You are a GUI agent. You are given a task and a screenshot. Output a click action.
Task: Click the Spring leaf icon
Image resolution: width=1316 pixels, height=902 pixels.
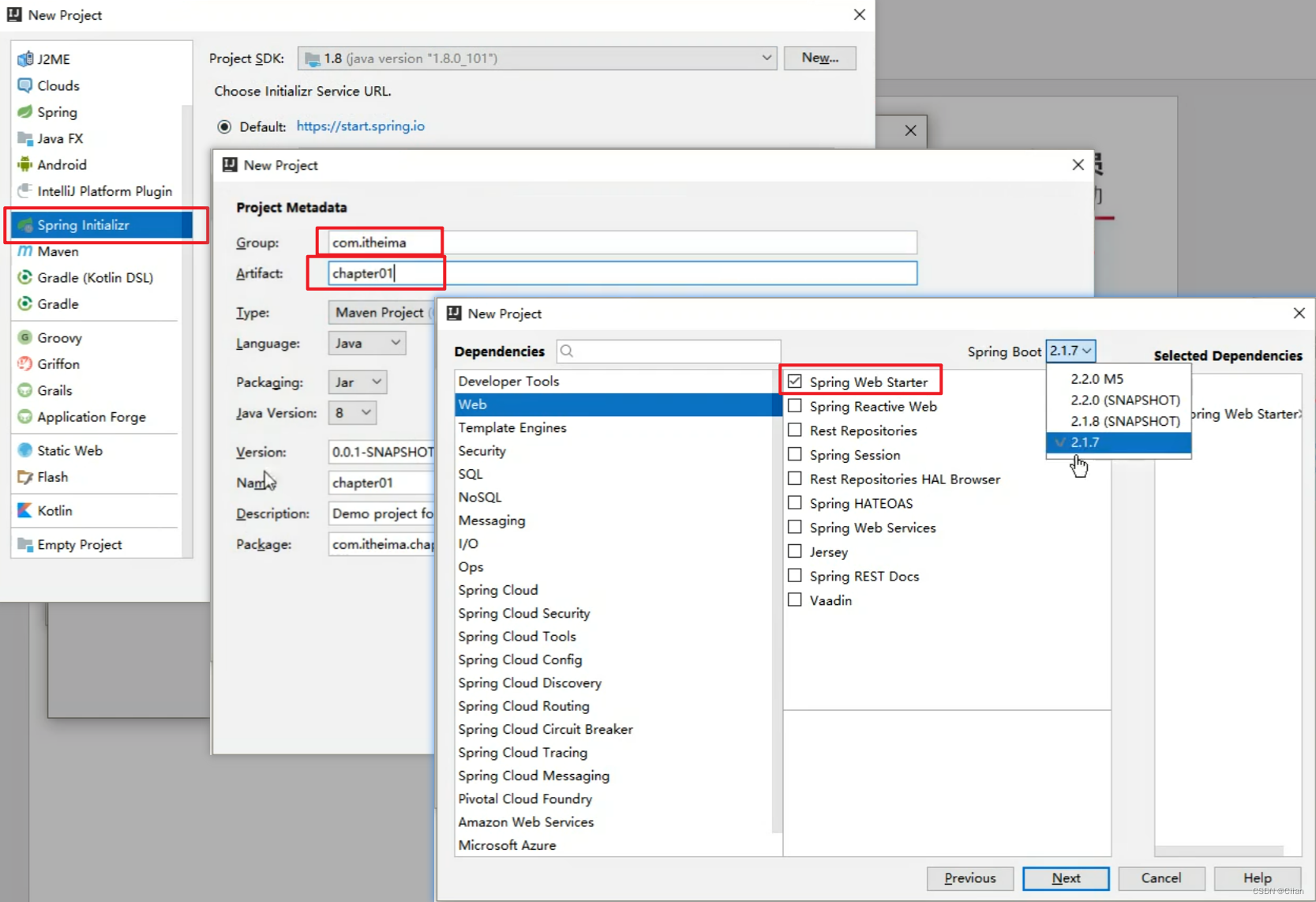click(25, 112)
